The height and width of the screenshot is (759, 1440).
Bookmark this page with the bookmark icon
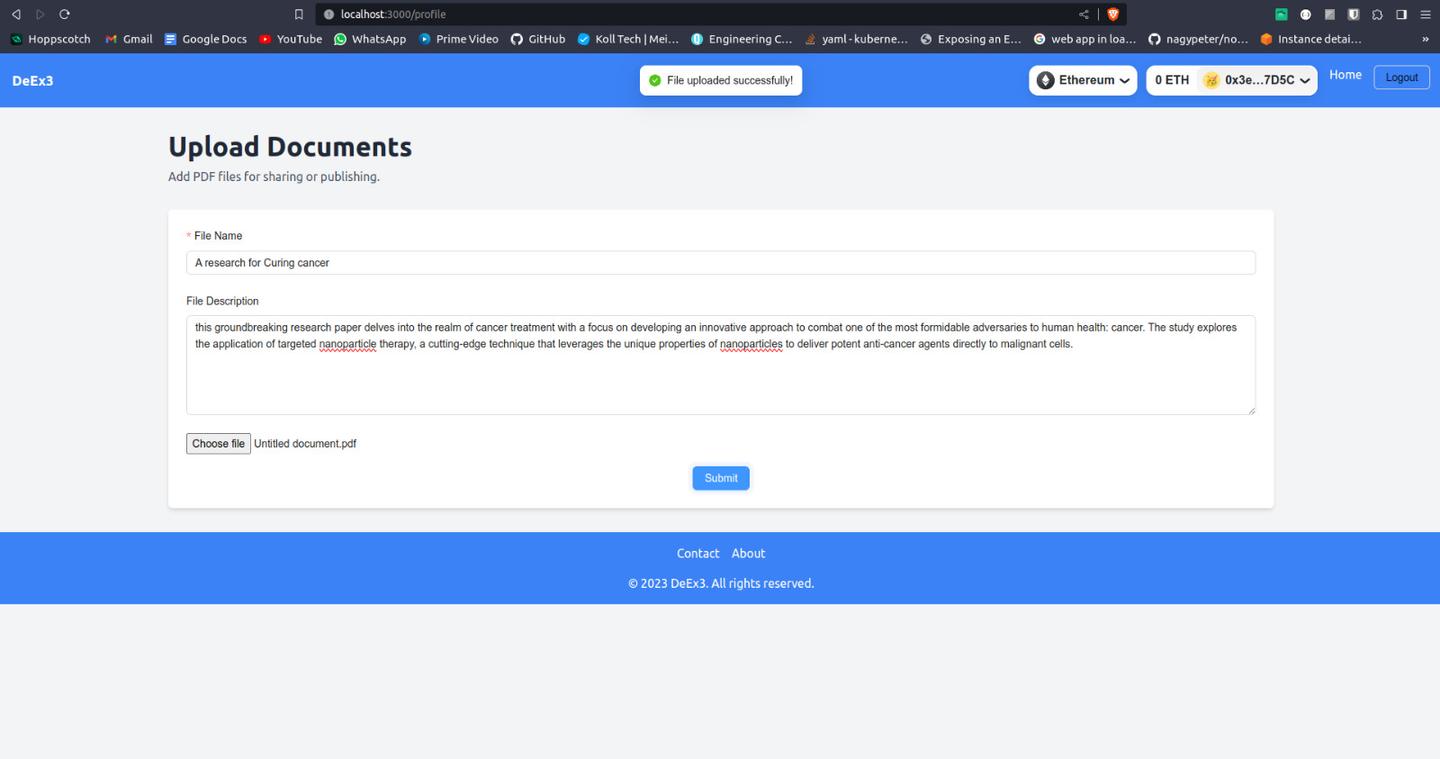pos(298,14)
